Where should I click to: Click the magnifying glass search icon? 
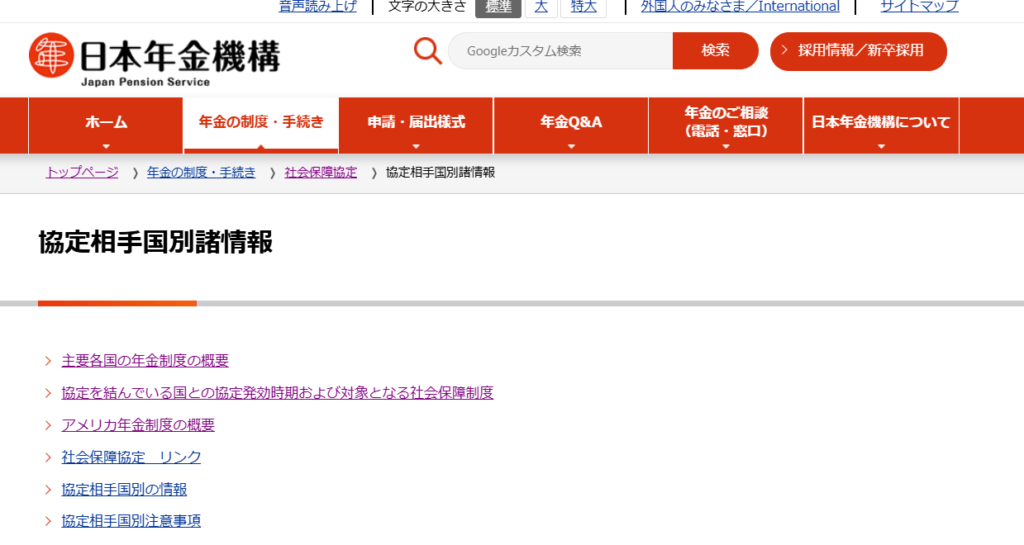click(428, 51)
